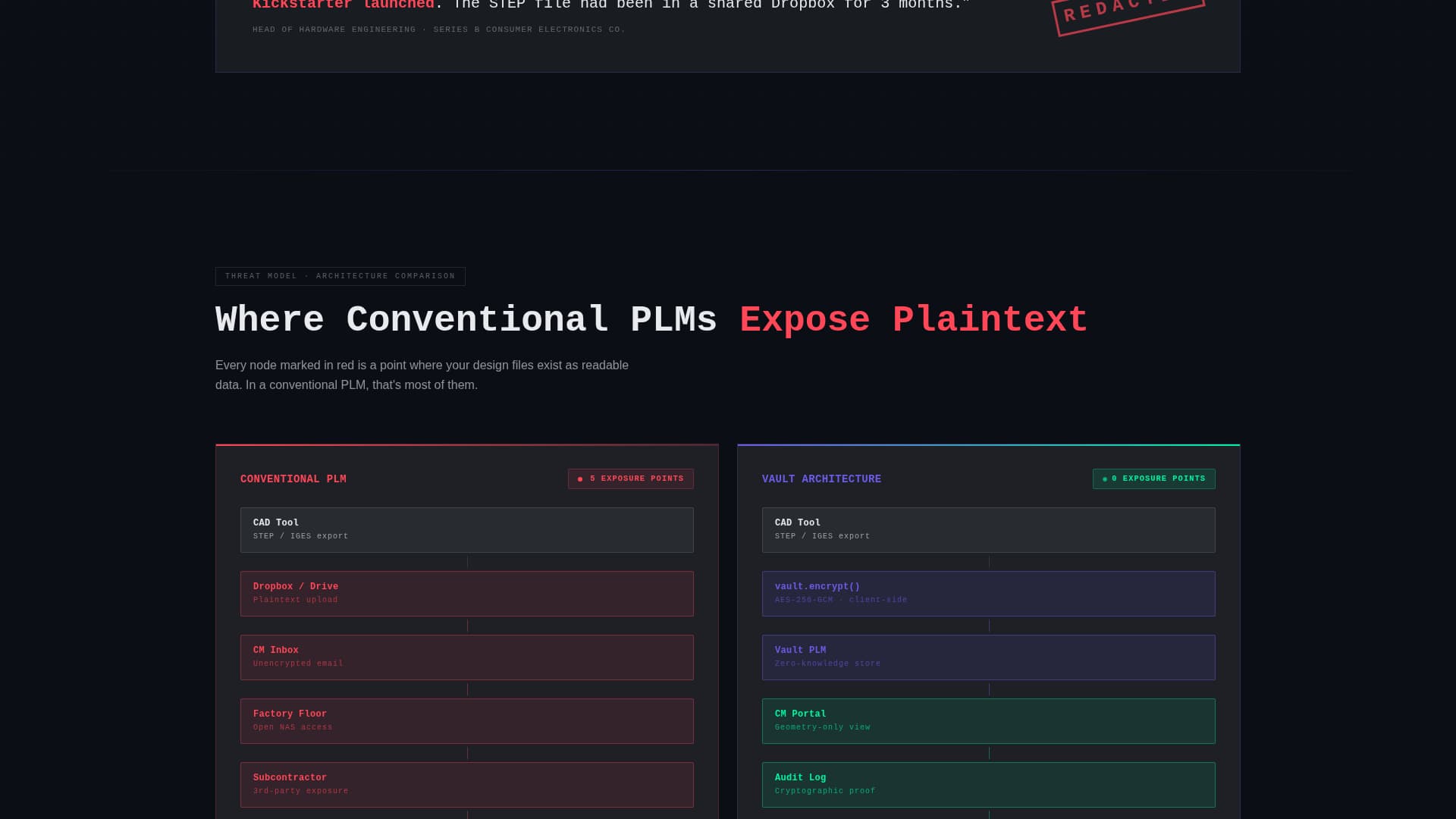Click the Where Conventional PLMs headline text
The image size is (1456, 819).
pos(466,320)
